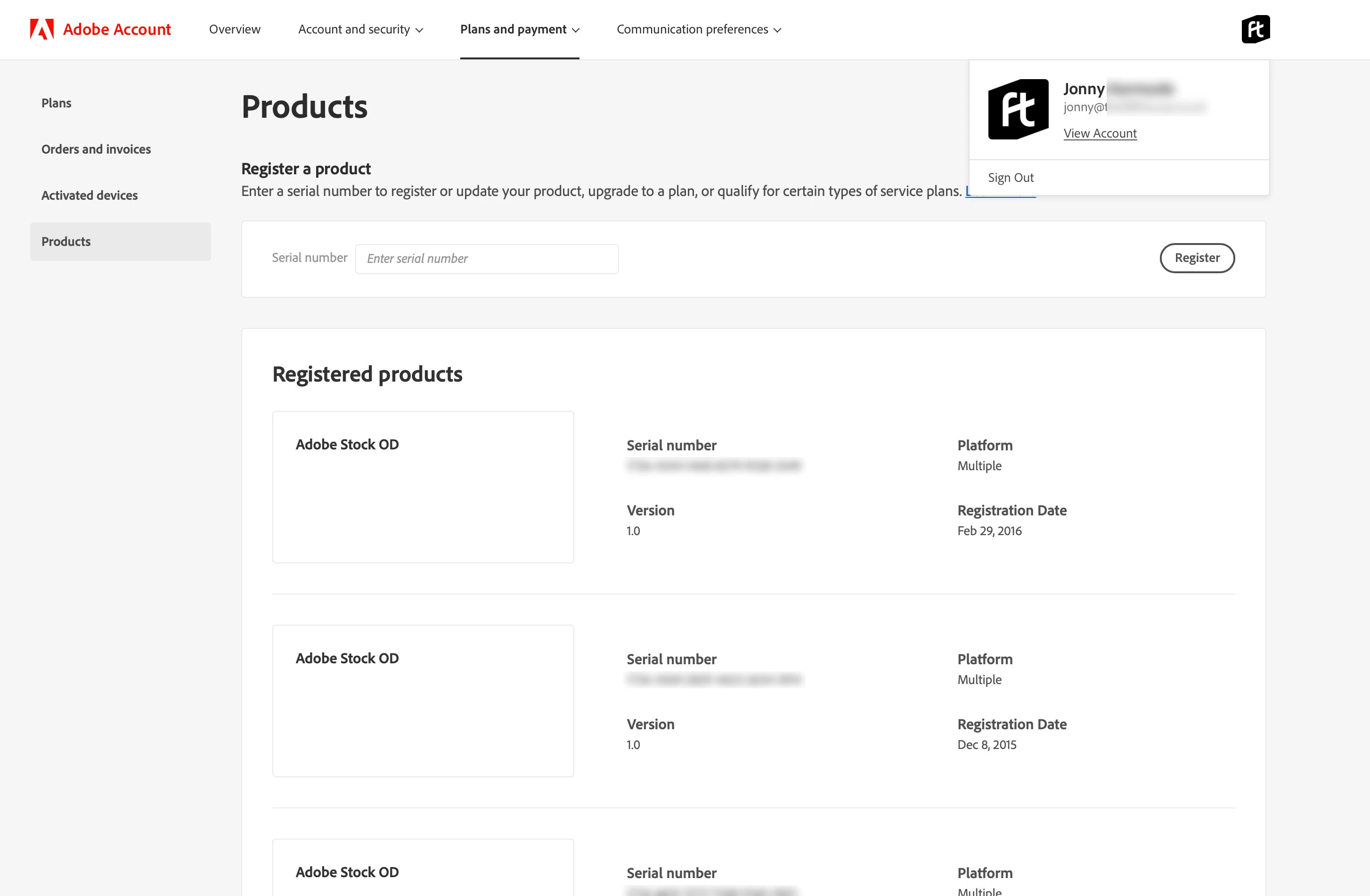
Task: Open the Plans and payment dropdown
Action: pyautogui.click(x=519, y=29)
